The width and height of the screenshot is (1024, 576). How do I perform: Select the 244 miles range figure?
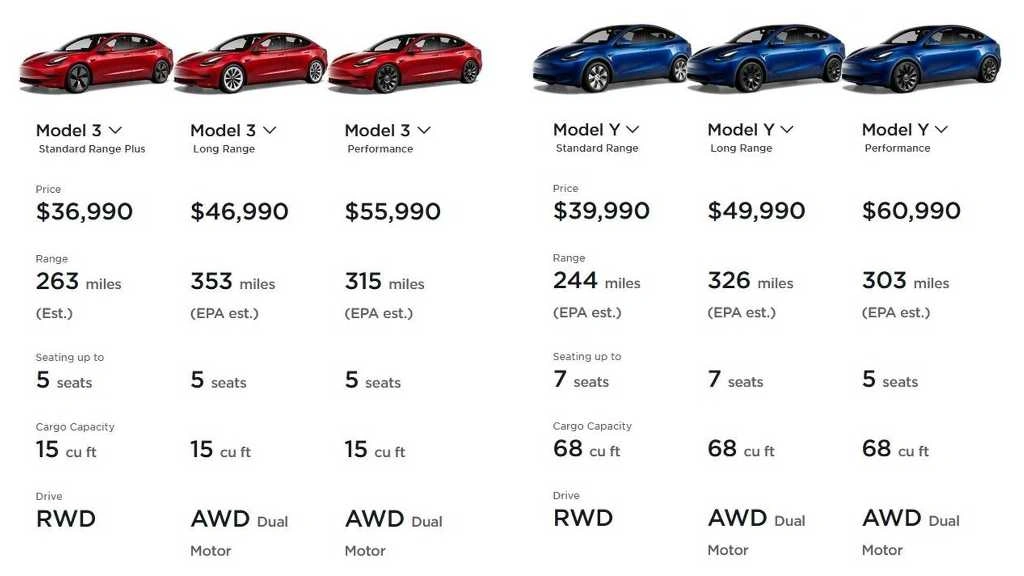[596, 282]
